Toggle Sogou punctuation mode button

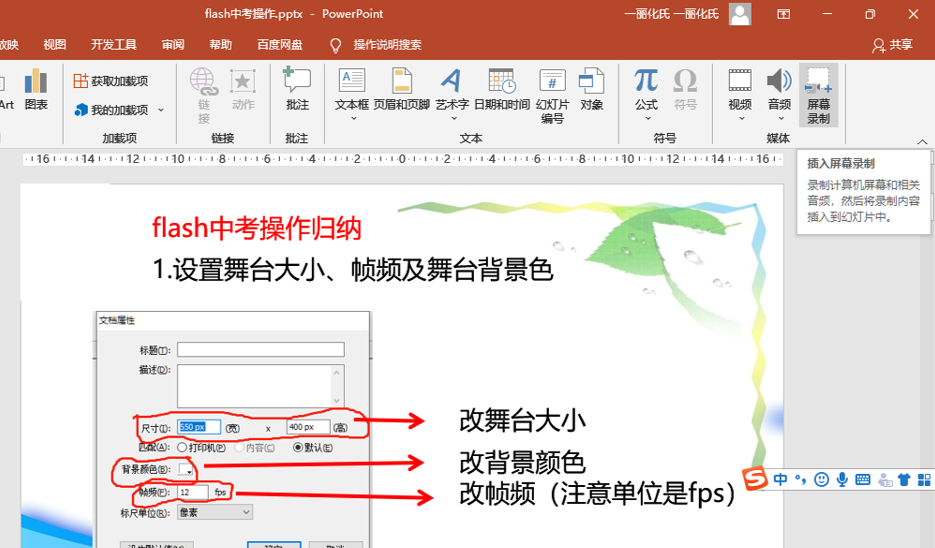point(800,479)
